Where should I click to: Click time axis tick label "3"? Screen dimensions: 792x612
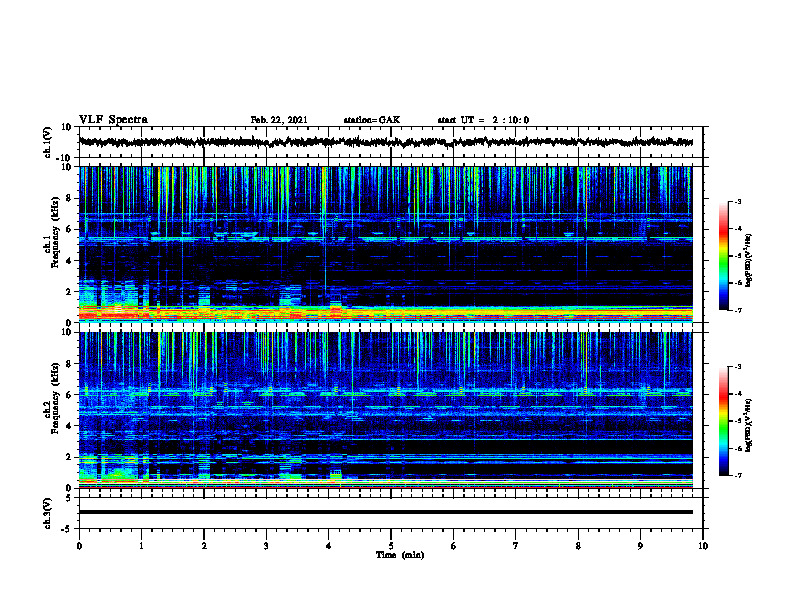click(266, 546)
